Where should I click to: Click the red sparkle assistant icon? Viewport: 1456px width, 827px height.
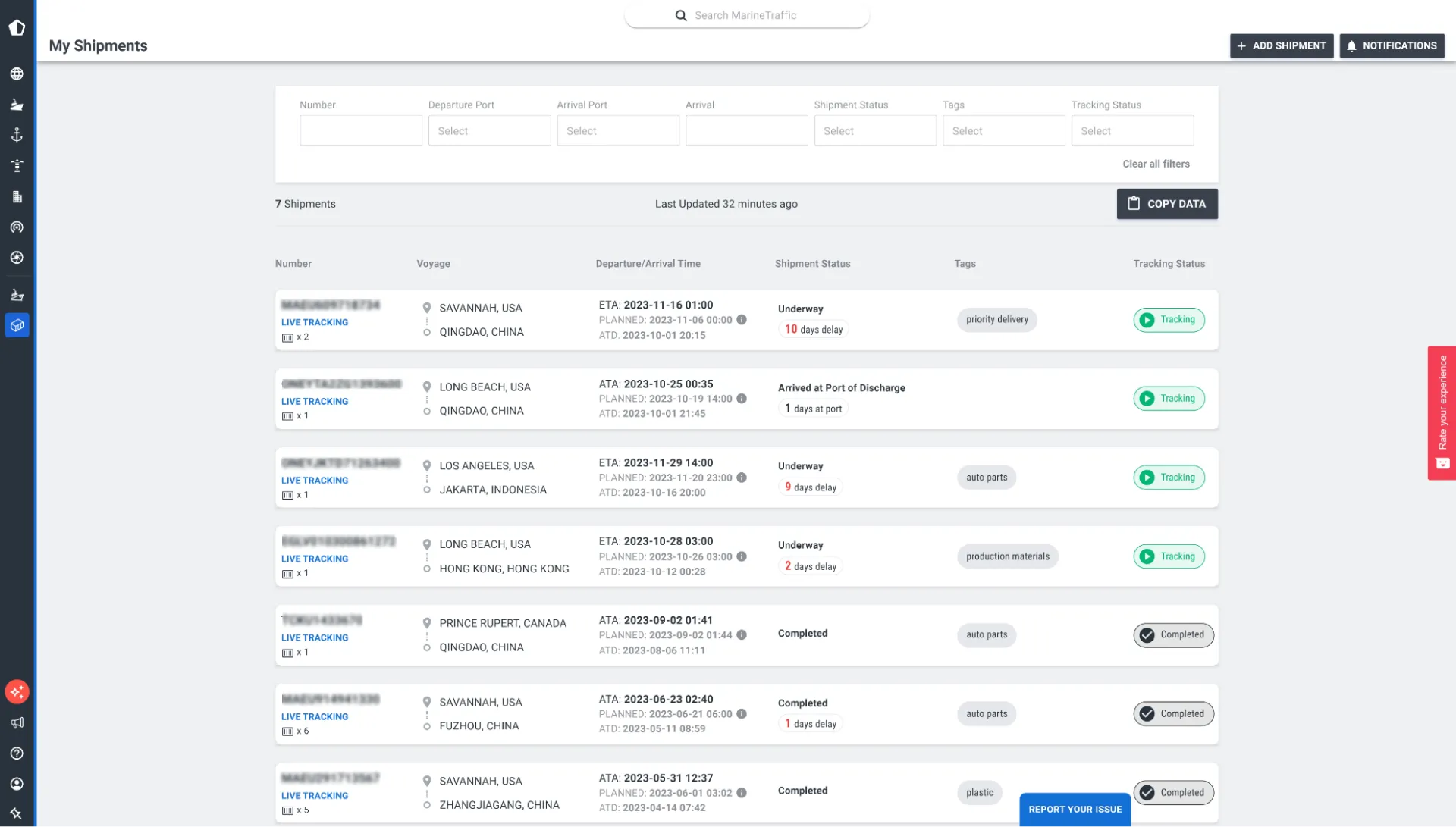pyautogui.click(x=17, y=691)
